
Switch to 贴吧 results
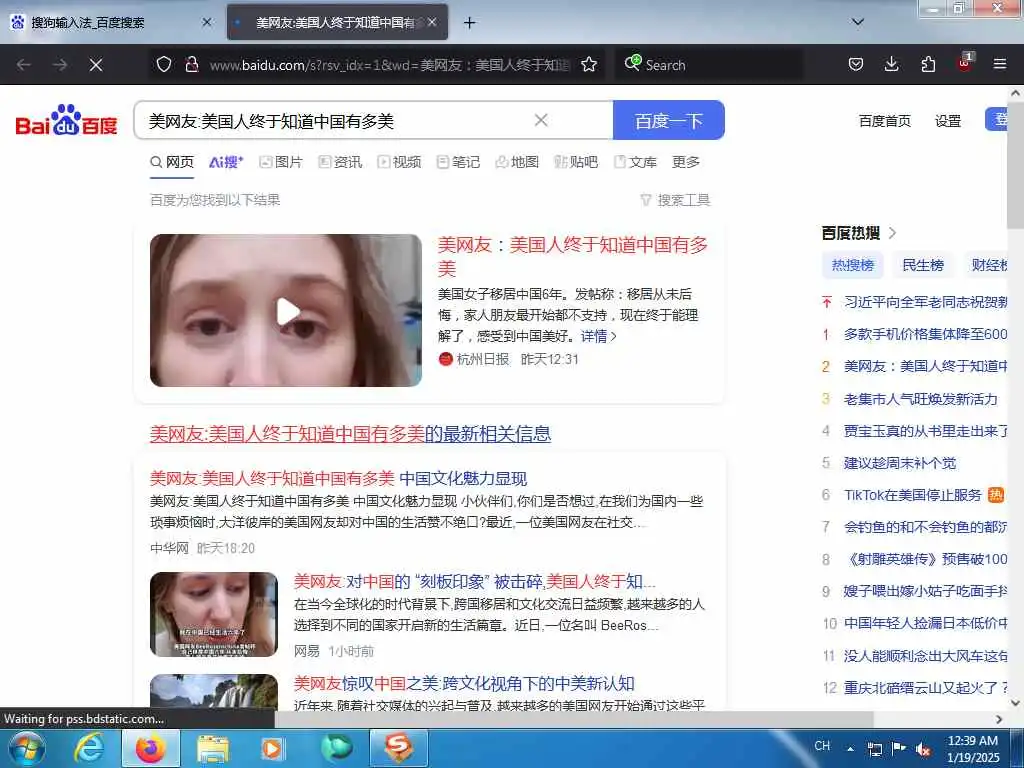click(576, 162)
